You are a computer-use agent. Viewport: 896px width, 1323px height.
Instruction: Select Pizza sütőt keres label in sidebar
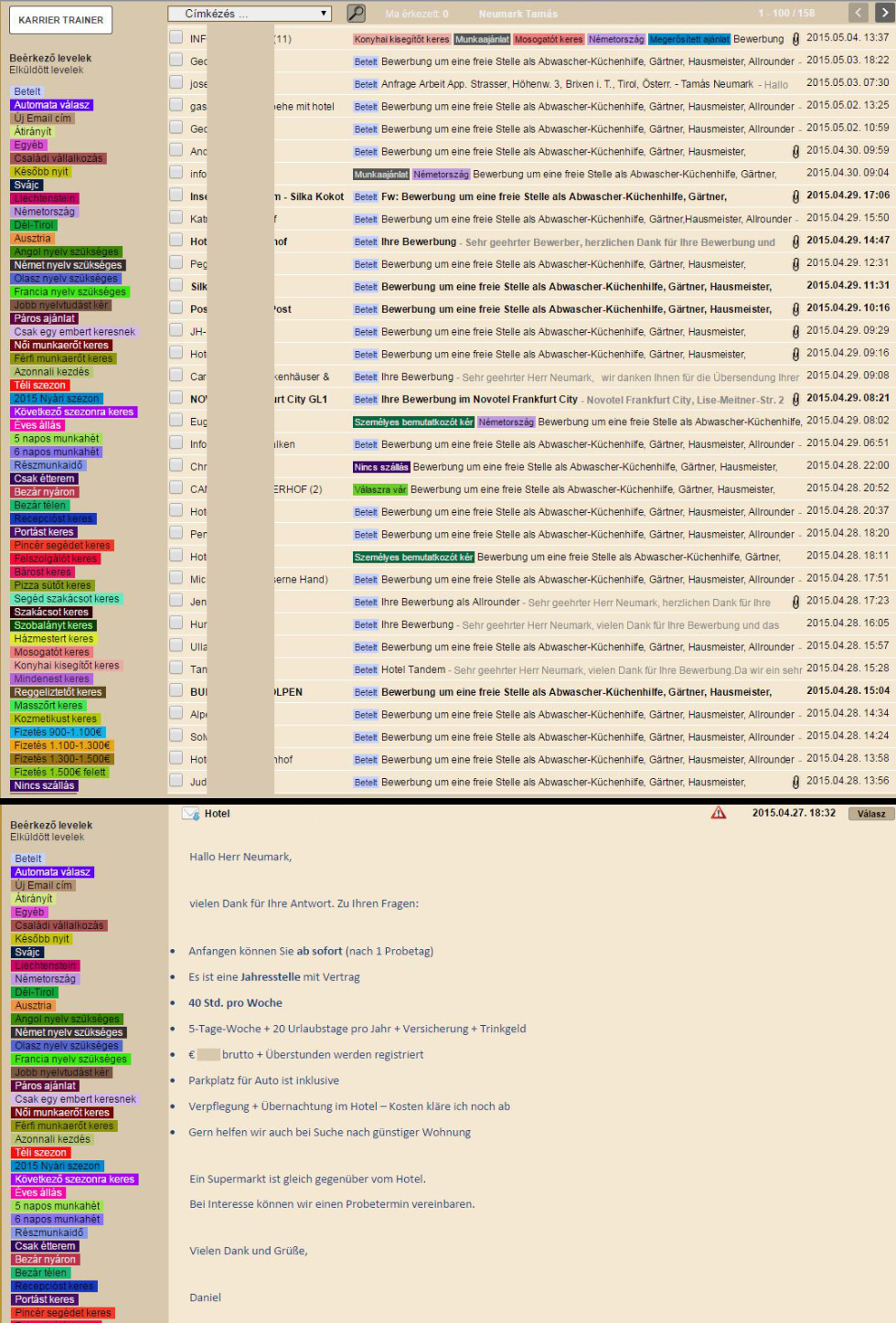(x=52, y=585)
